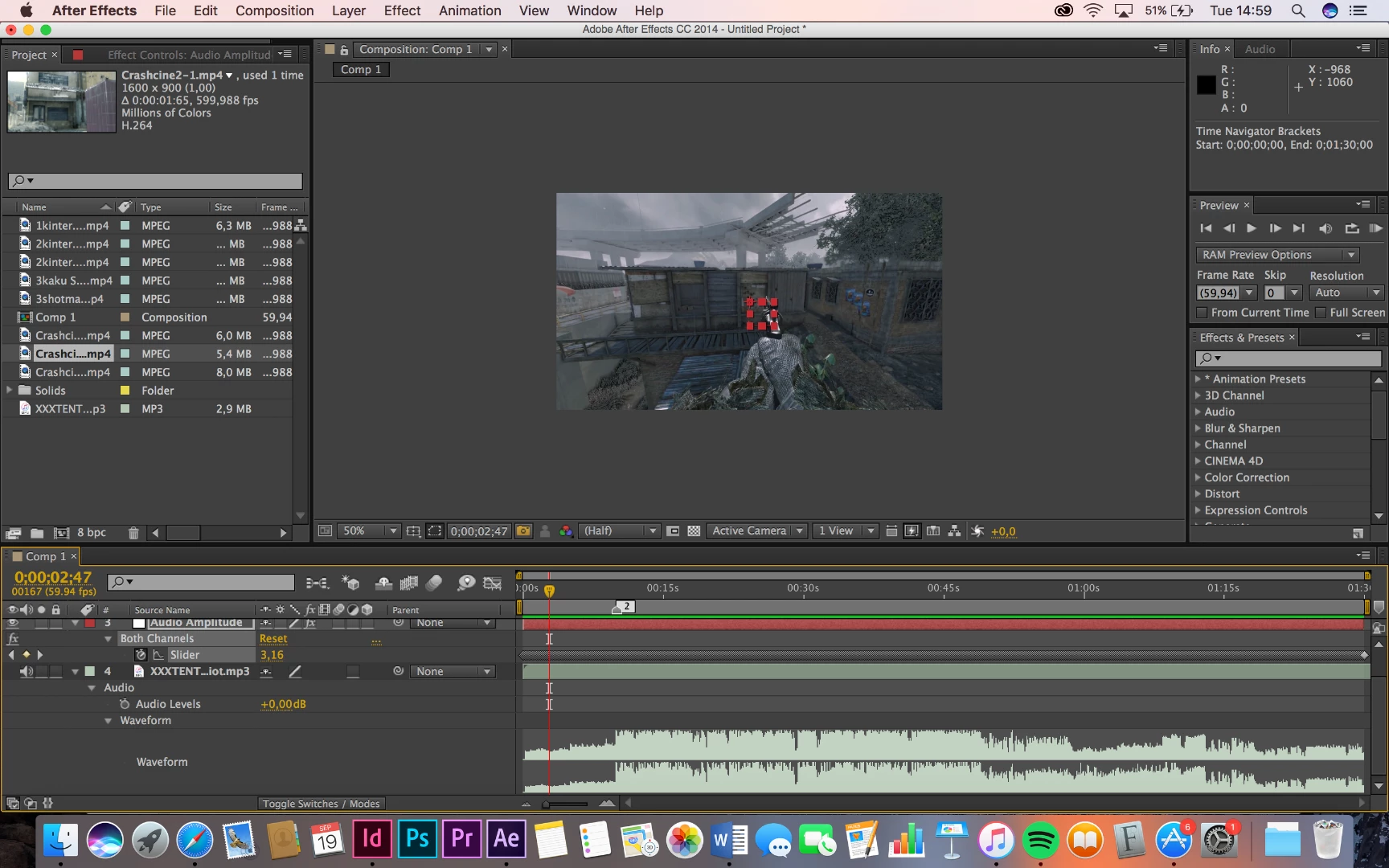The width and height of the screenshot is (1389, 868).
Task: Click Show Channel and Color Management icon
Action: point(566,531)
